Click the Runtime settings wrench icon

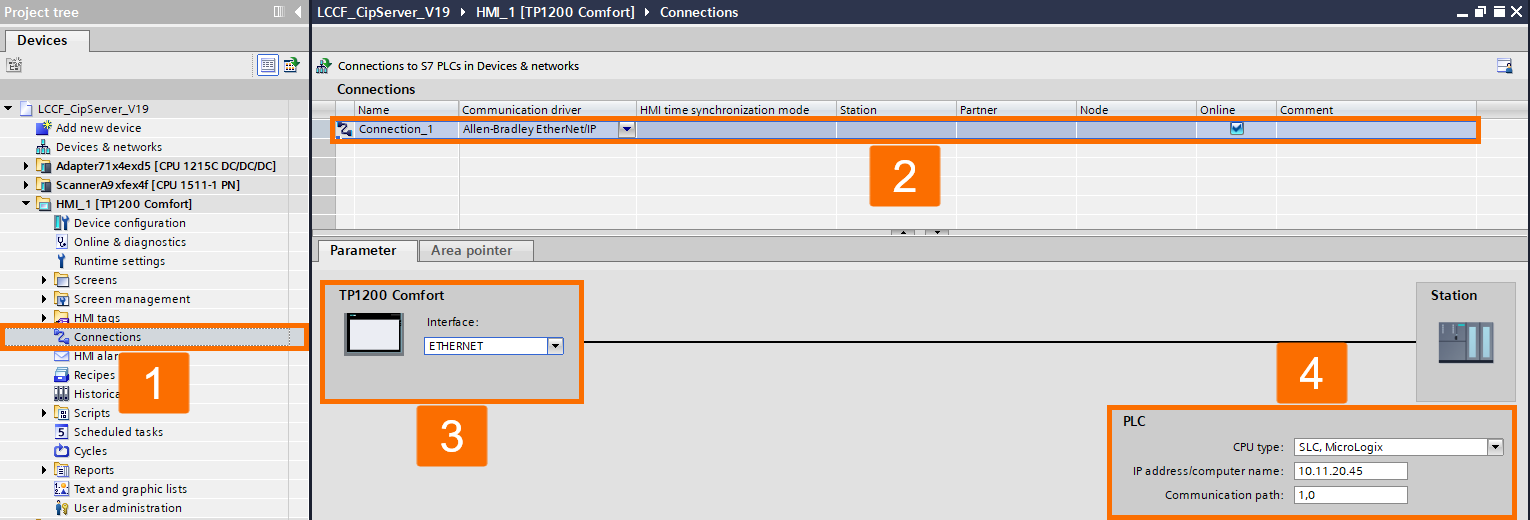click(x=62, y=261)
